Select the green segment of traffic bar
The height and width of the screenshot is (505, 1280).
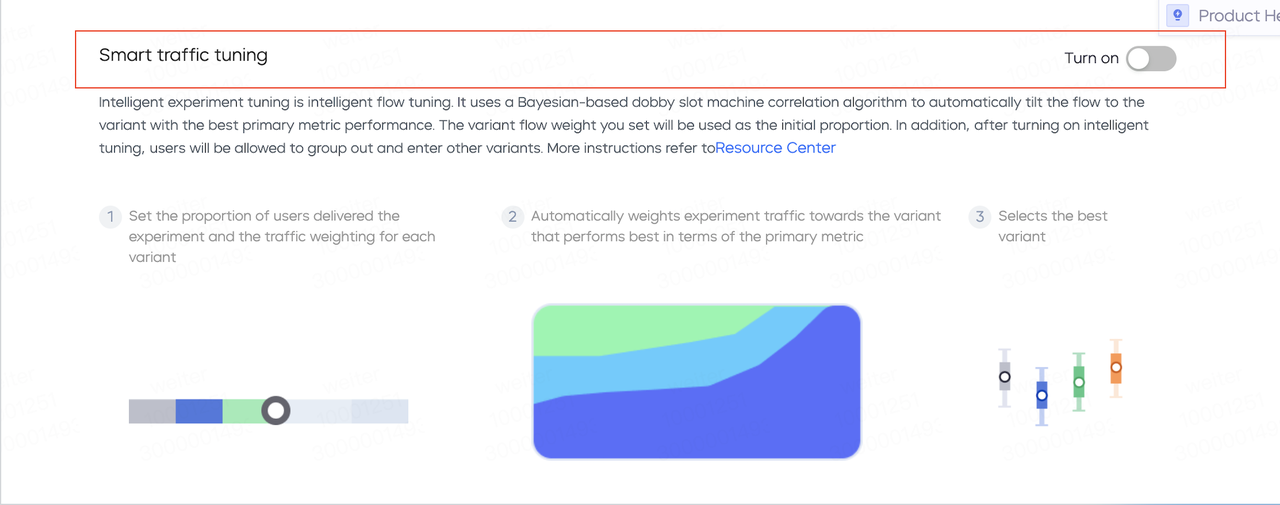tap(242, 411)
